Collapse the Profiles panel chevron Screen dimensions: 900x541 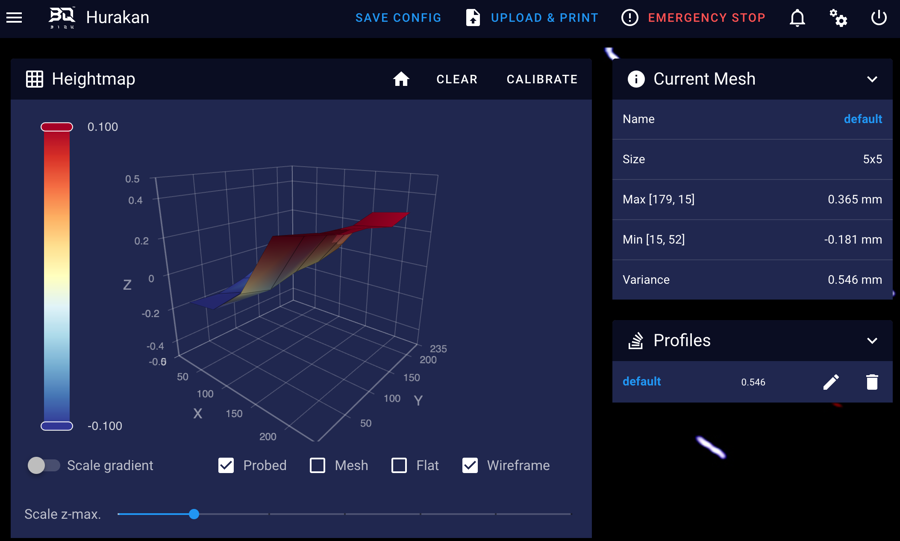[872, 341]
